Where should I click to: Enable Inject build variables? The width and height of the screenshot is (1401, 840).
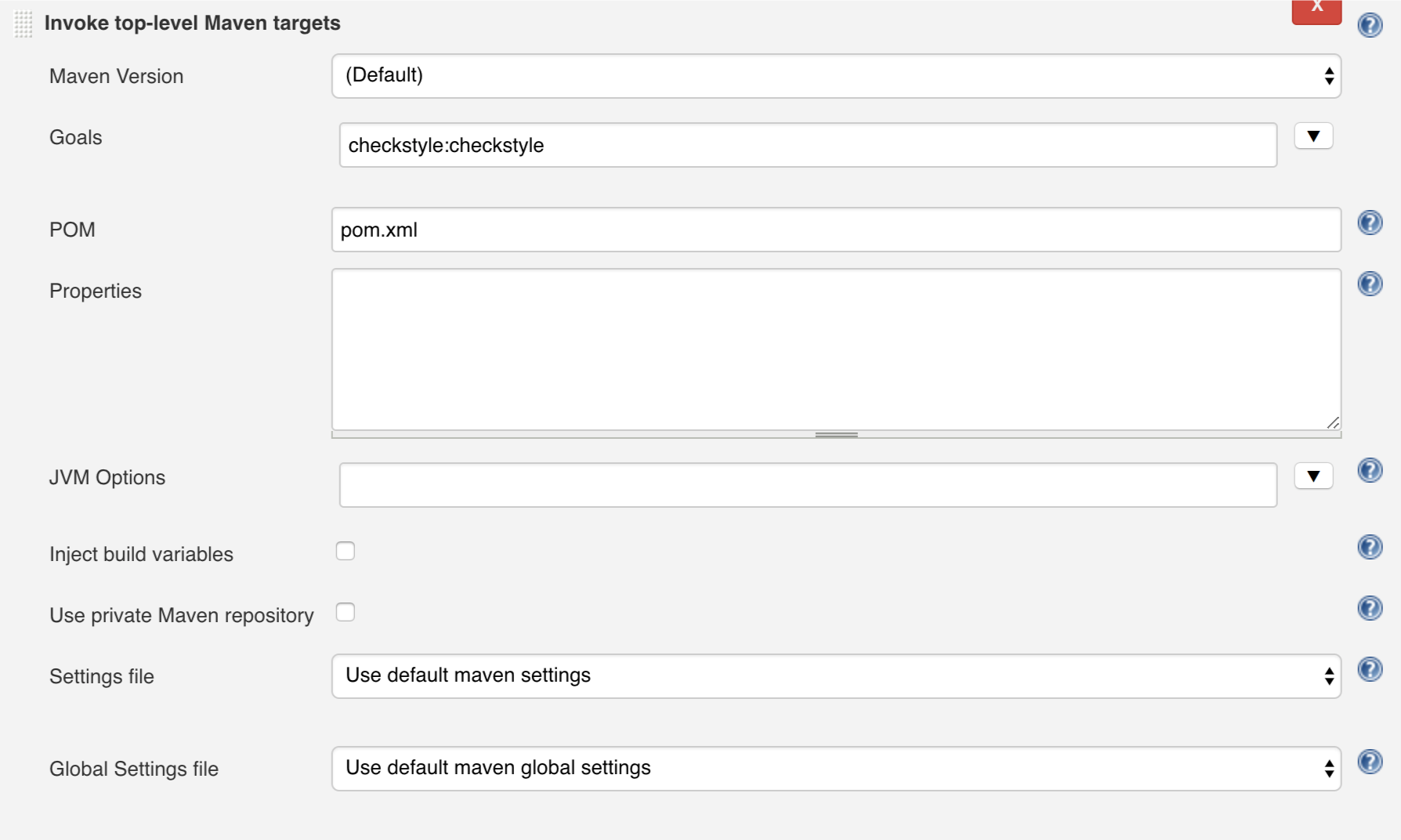click(346, 552)
